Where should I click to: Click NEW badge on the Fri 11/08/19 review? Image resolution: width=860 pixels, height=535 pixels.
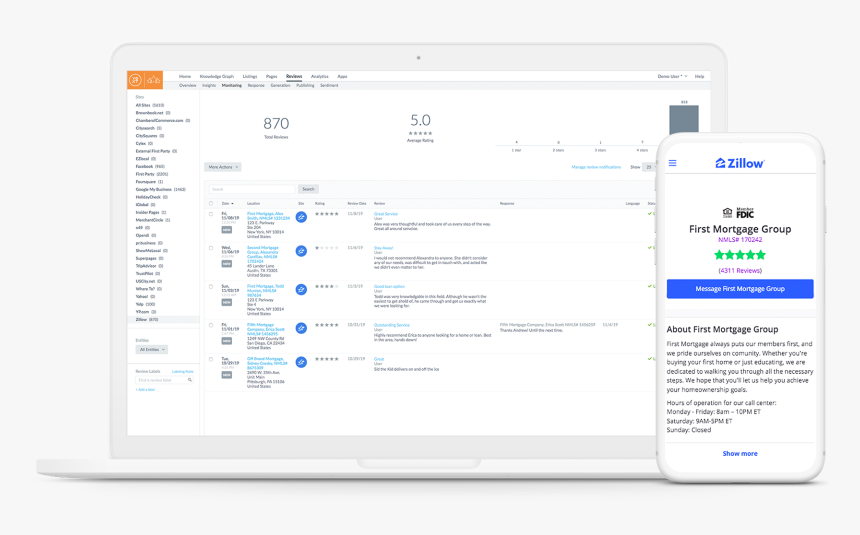click(227, 230)
